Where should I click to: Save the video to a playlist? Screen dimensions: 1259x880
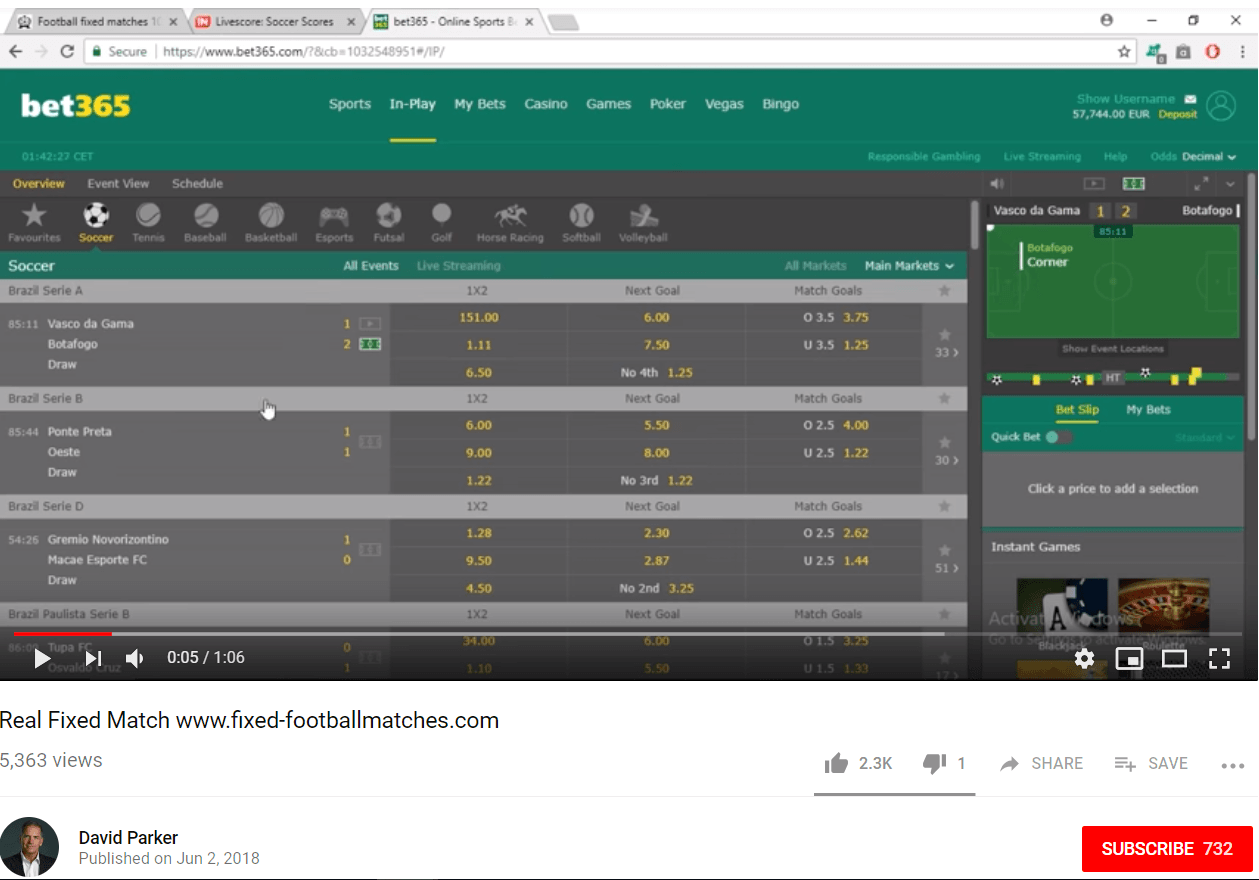[x=1151, y=764]
